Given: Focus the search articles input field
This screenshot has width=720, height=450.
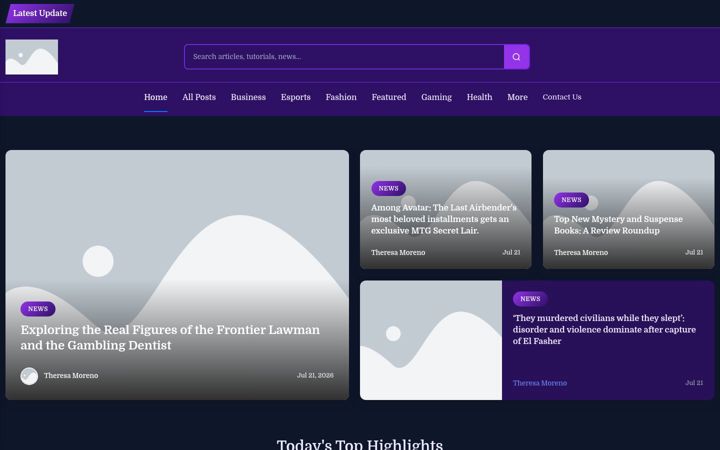Looking at the screenshot, I should [344, 57].
